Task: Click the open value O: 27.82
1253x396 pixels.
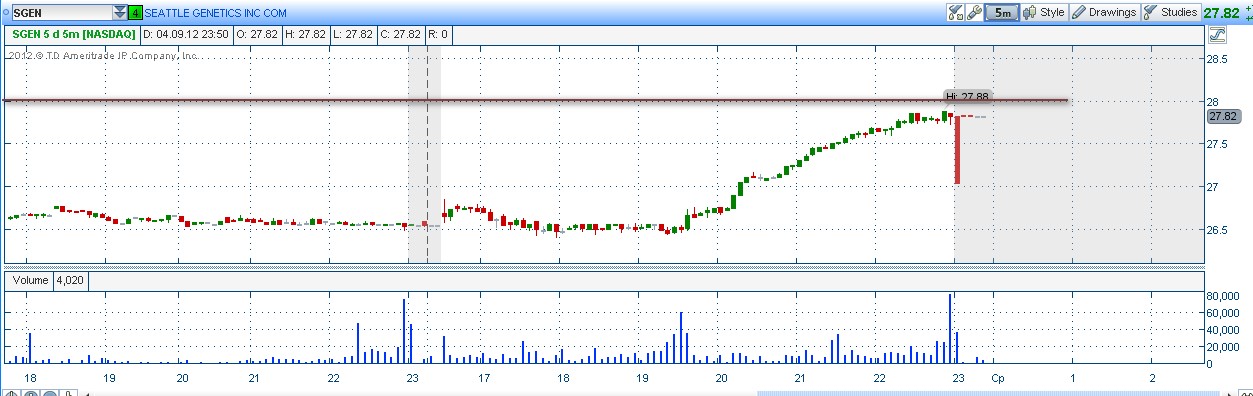Action: pos(258,34)
